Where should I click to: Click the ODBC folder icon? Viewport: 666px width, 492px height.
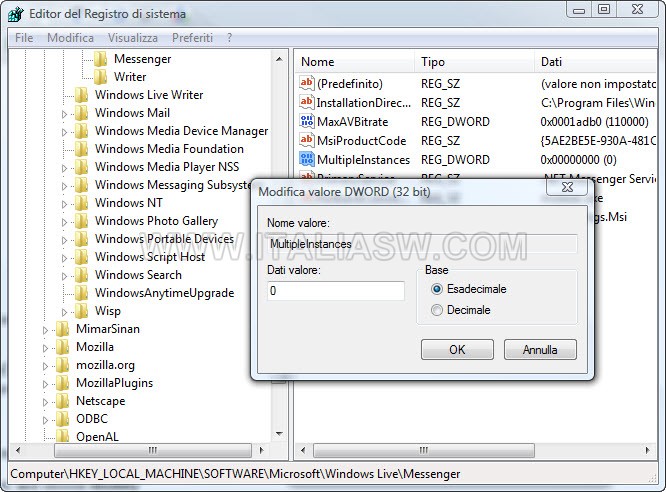click(62, 419)
